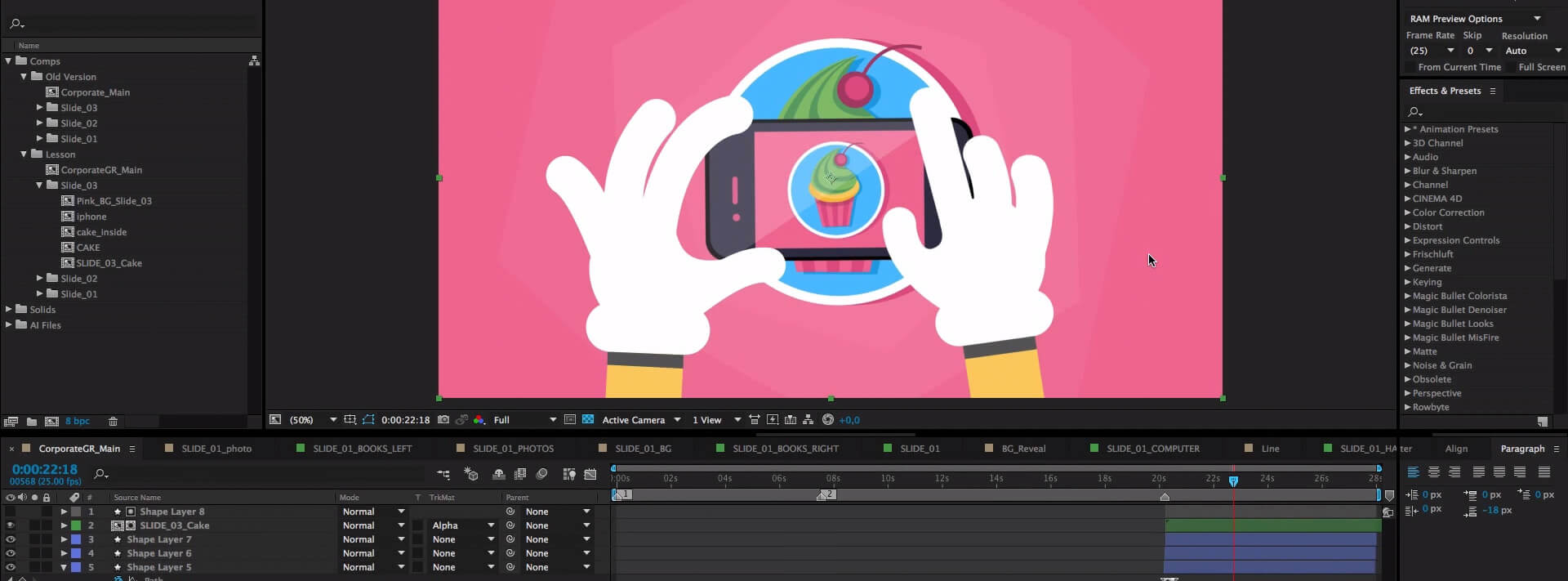Toggle mask and shape path visibility icon

click(x=368, y=420)
